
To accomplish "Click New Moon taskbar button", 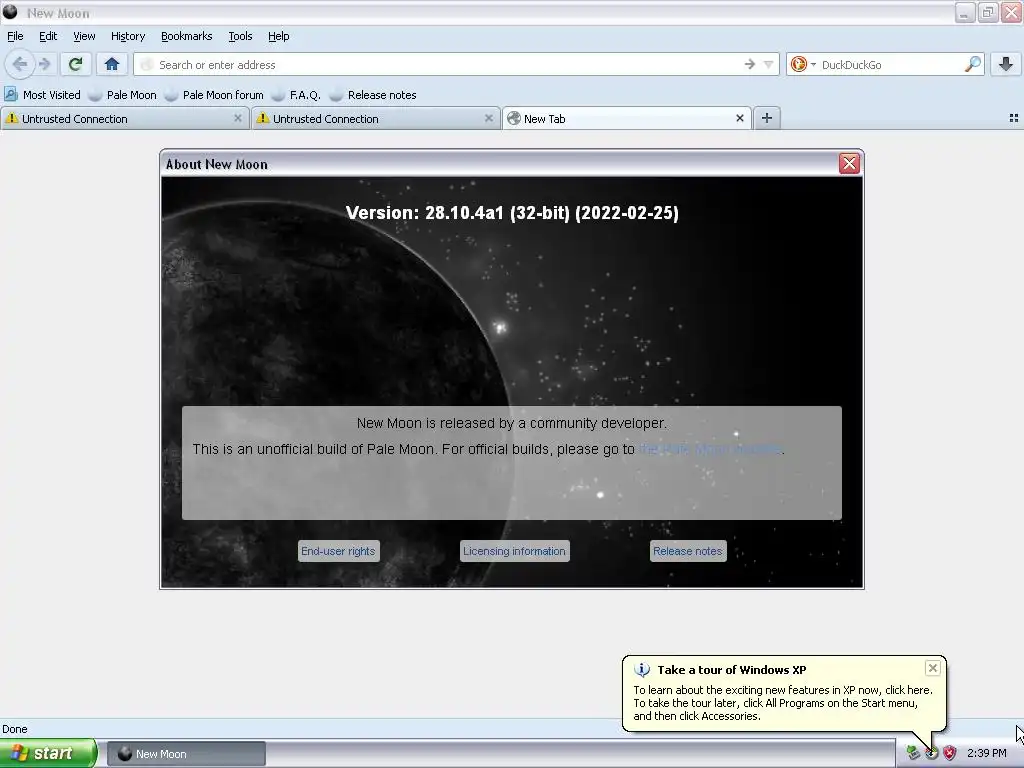I will 186,754.
